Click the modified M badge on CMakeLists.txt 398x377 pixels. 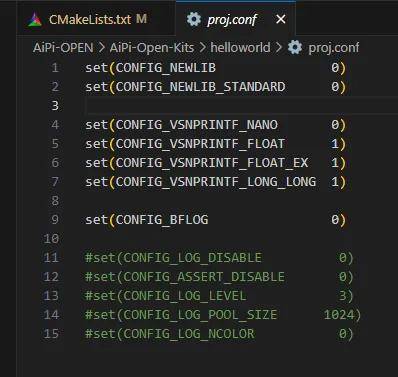coord(141,19)
